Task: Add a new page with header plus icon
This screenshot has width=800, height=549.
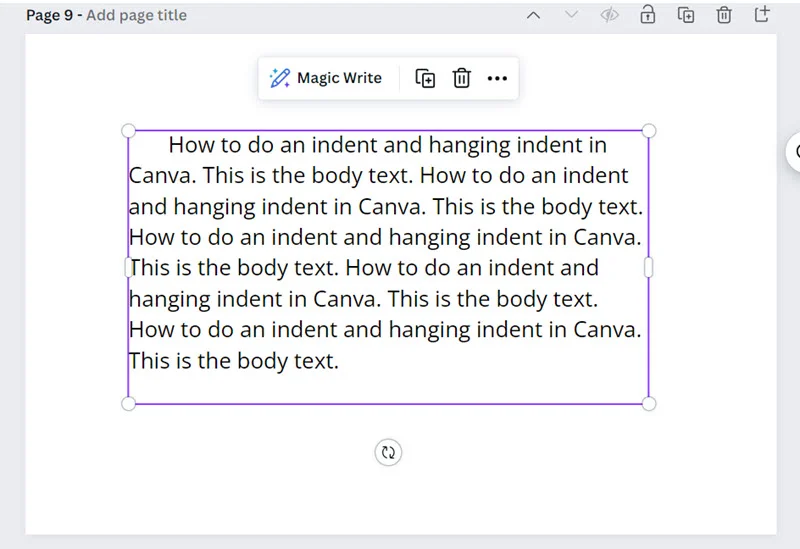Action: 762,15
